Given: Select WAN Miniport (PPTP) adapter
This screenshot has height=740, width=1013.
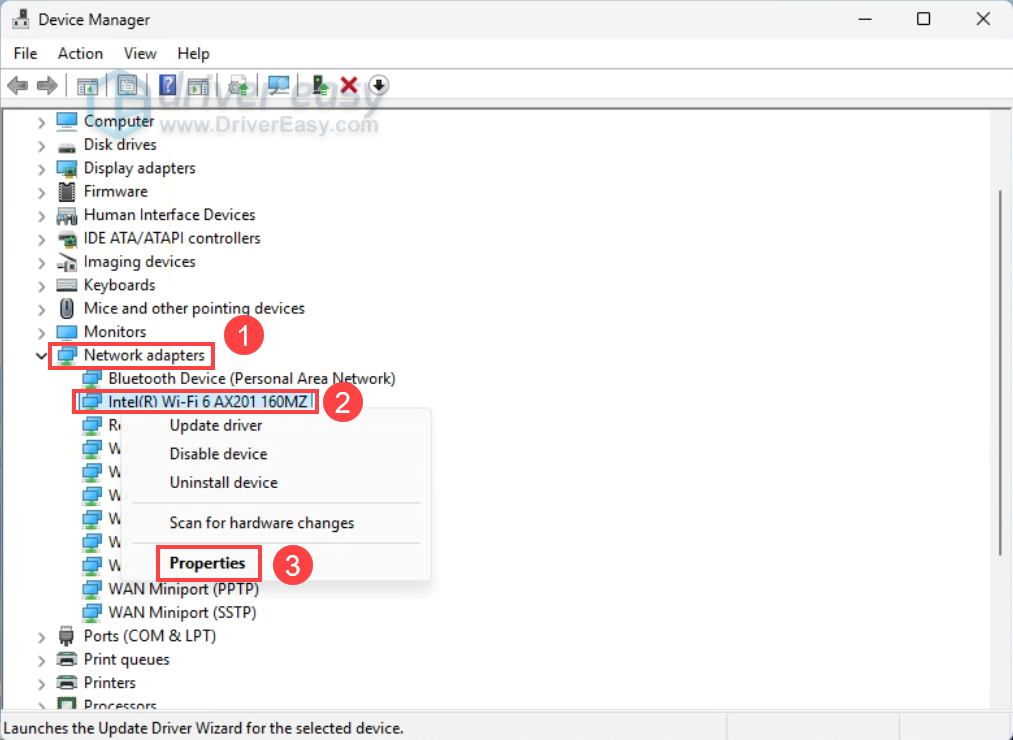Looking at the screenshot, I should (183, 589).
